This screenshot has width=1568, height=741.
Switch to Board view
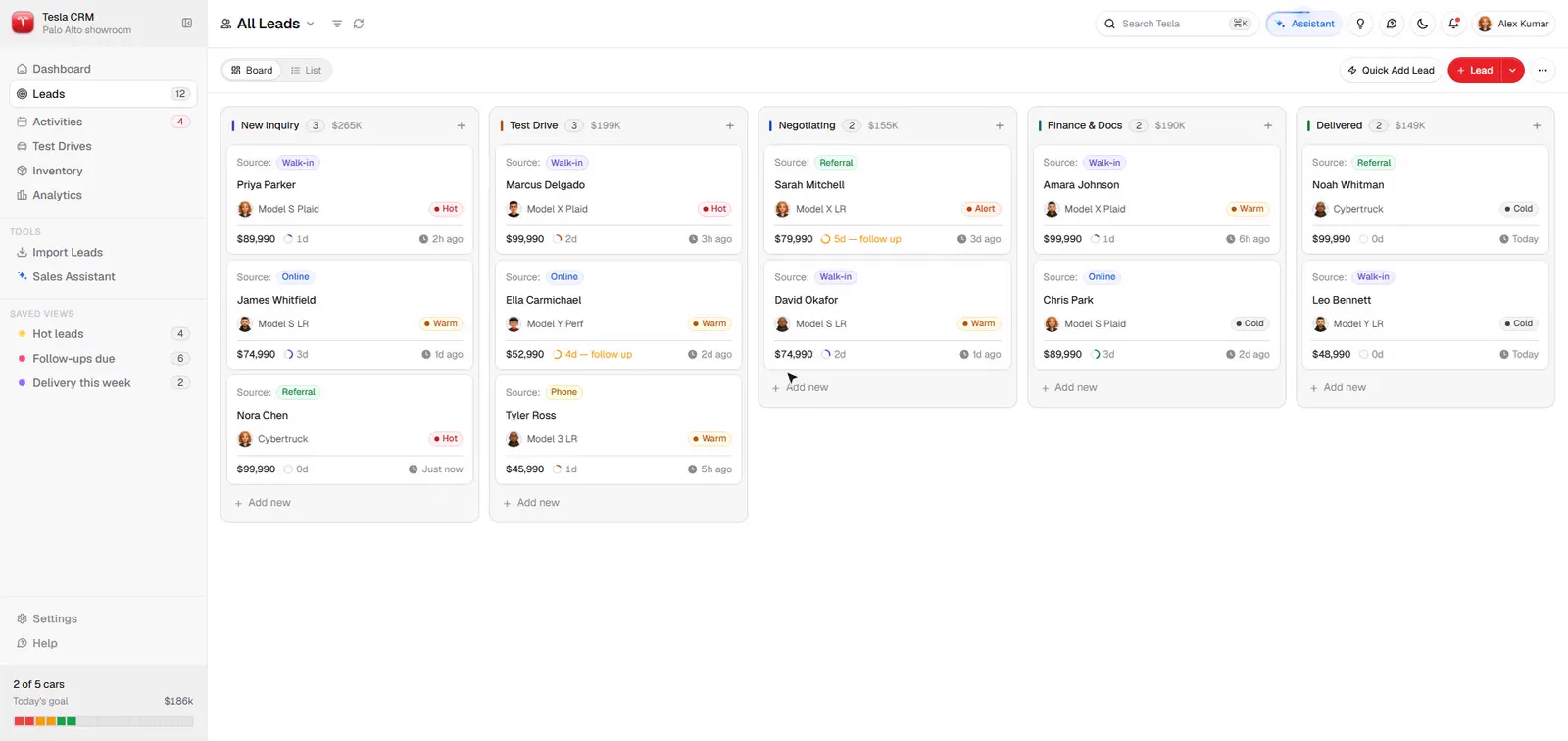tap(252, 71)
